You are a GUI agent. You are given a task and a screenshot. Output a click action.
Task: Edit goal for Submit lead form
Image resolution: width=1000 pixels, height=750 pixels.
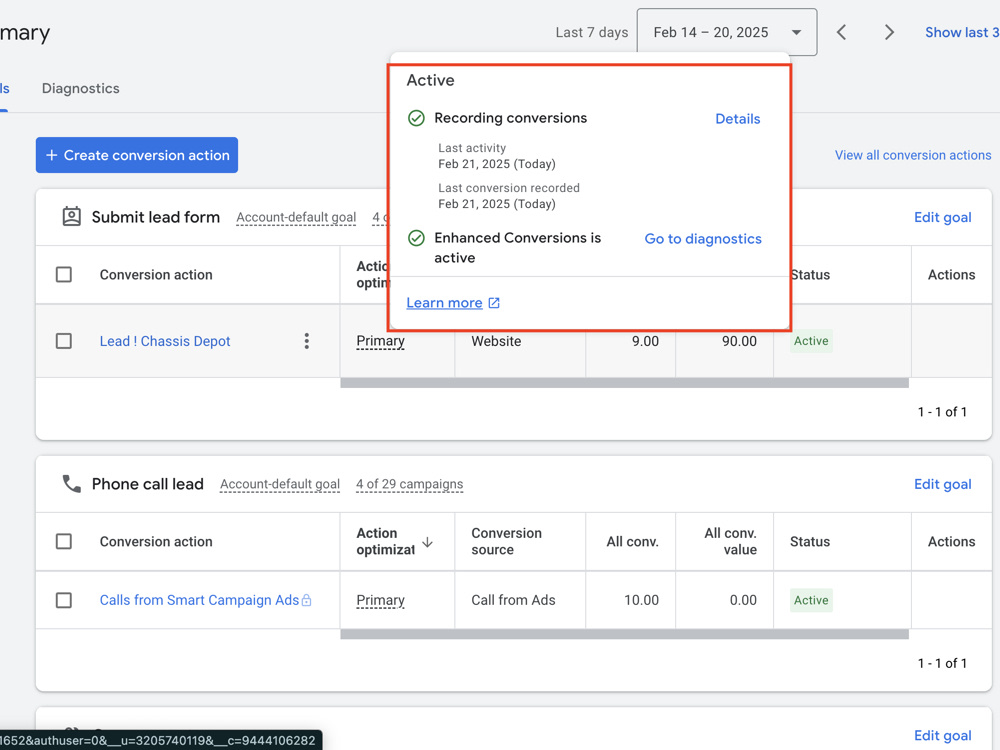point(942,217)
